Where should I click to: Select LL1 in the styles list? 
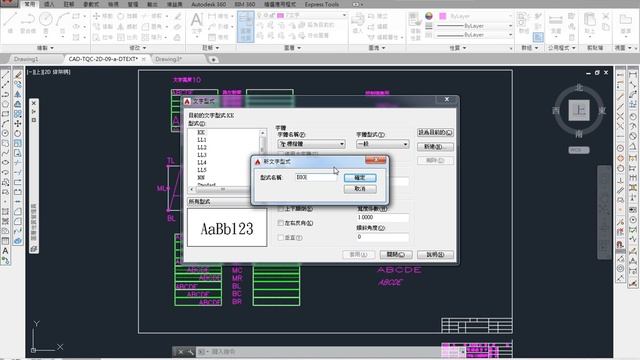pyautogui.click(x=202, y=140)
